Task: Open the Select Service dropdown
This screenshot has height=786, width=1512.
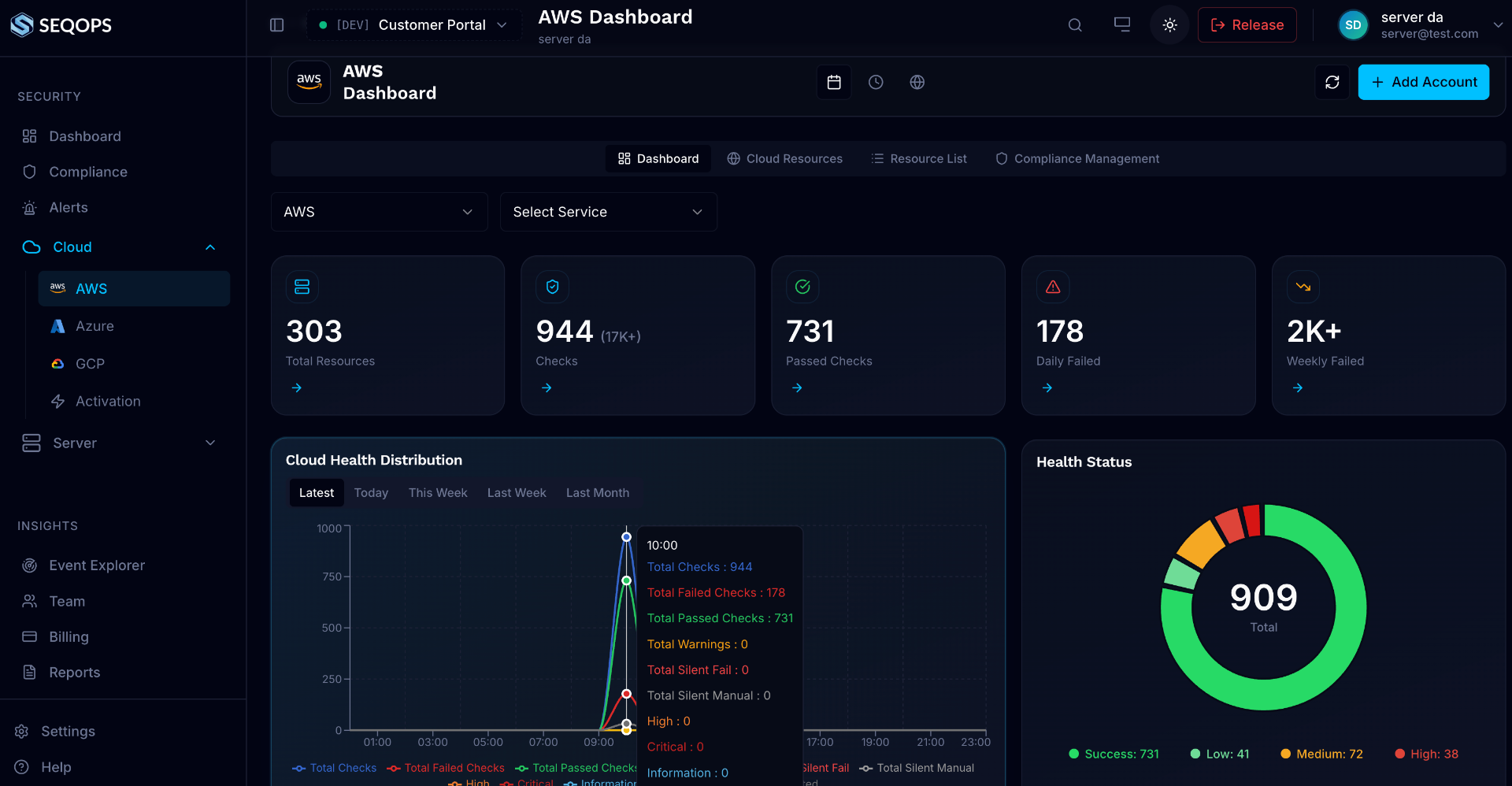Action: pos(608,212)
